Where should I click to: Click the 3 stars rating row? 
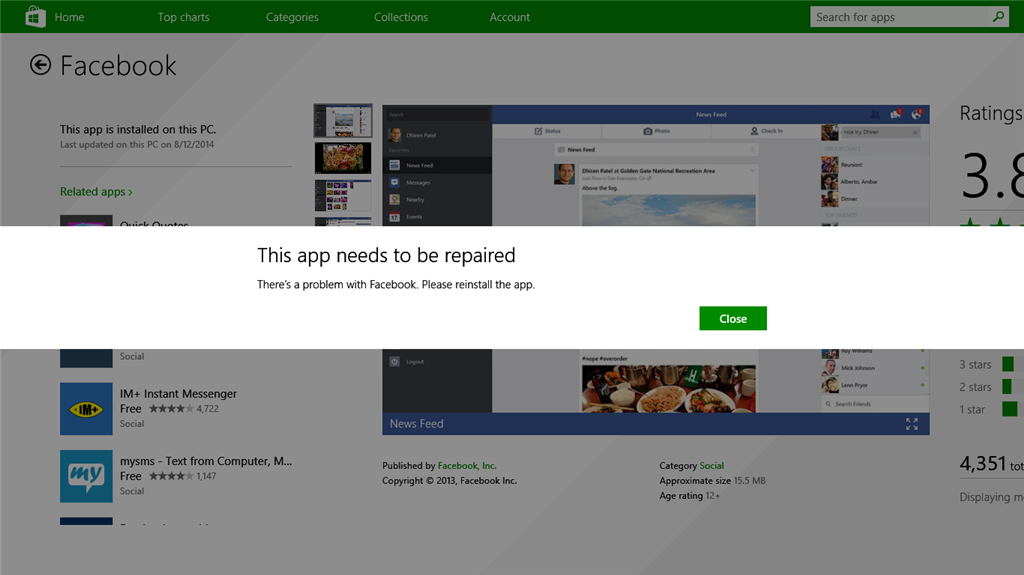click(991, 364)
